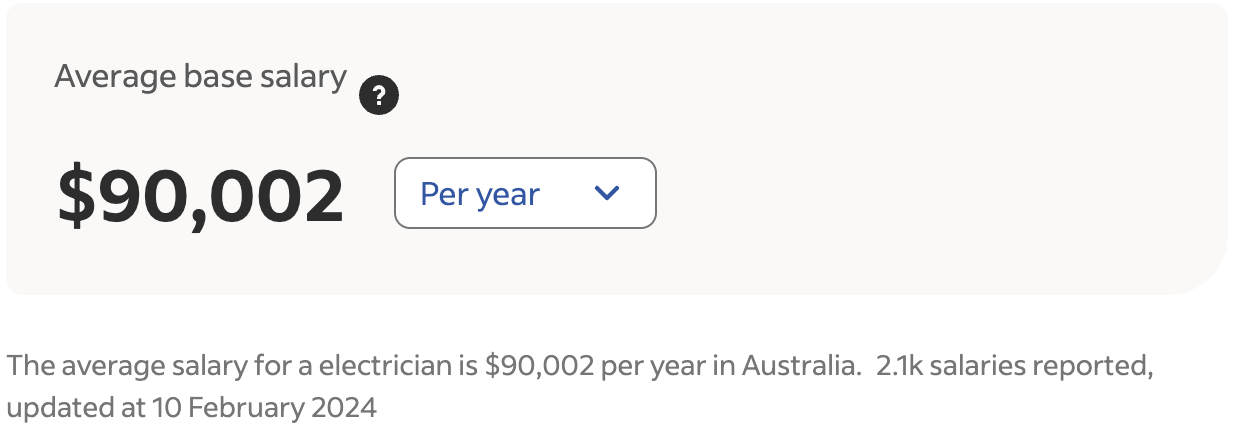Click the blue chevron arrow in the dropdown
This screenshot has width=1234, height=432.
click(x=607, y=193)
